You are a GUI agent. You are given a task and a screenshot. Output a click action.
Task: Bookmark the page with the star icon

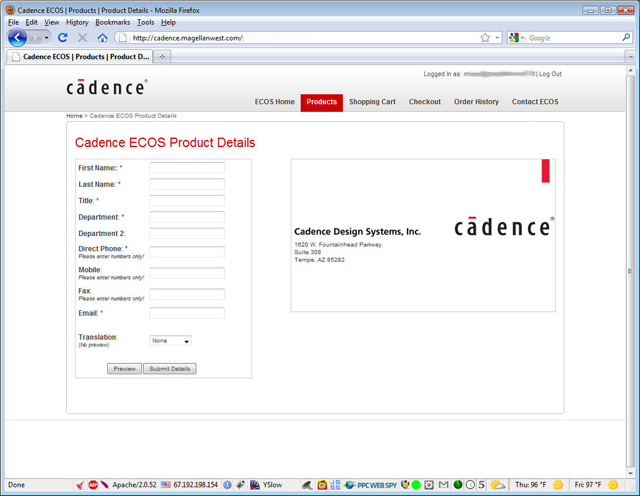pyautogui.click(x=485, y=38)
